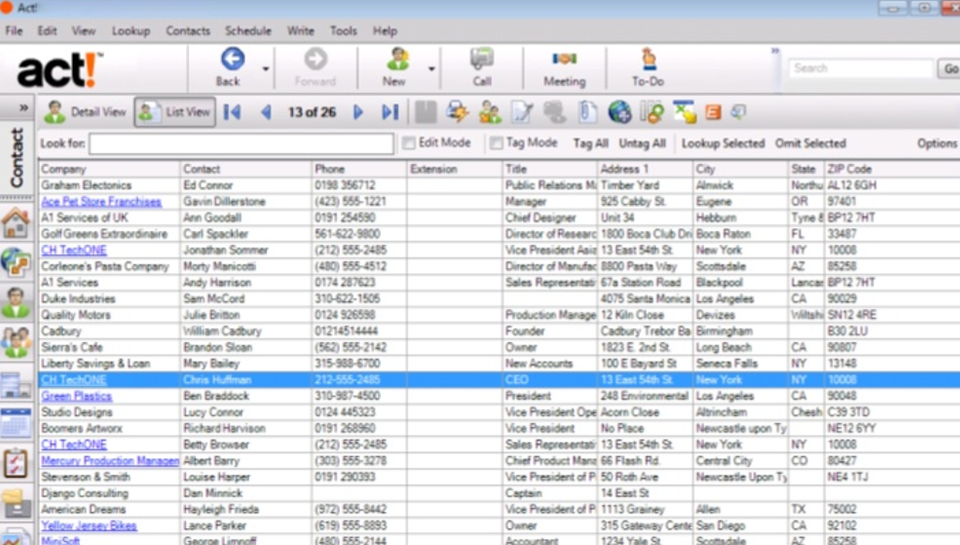The height and width of the screenshot is (545, 960).
Task: Click Omit Selected button
Action: click(810, 143)
